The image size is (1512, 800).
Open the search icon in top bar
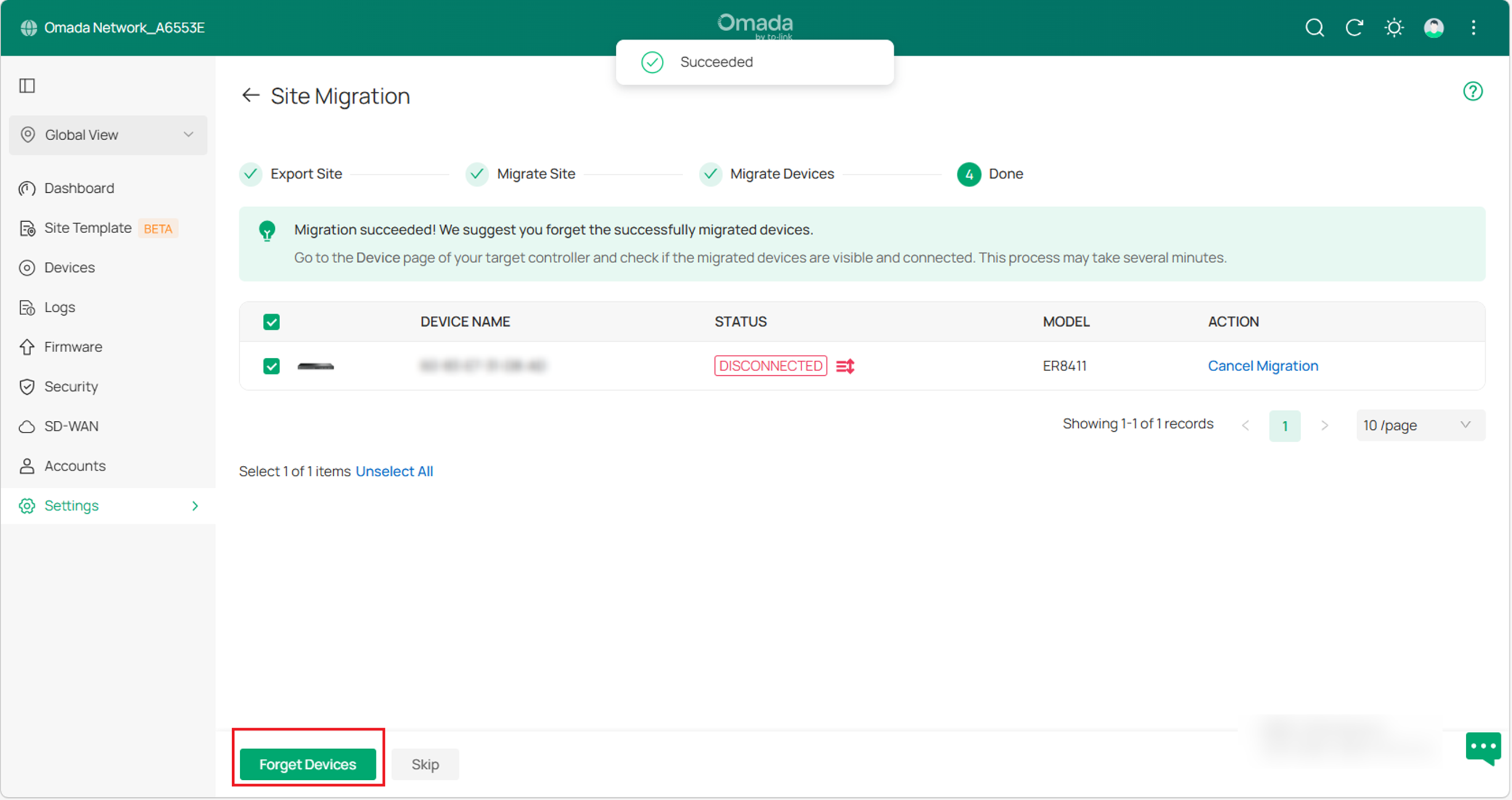click(1315, 28)
